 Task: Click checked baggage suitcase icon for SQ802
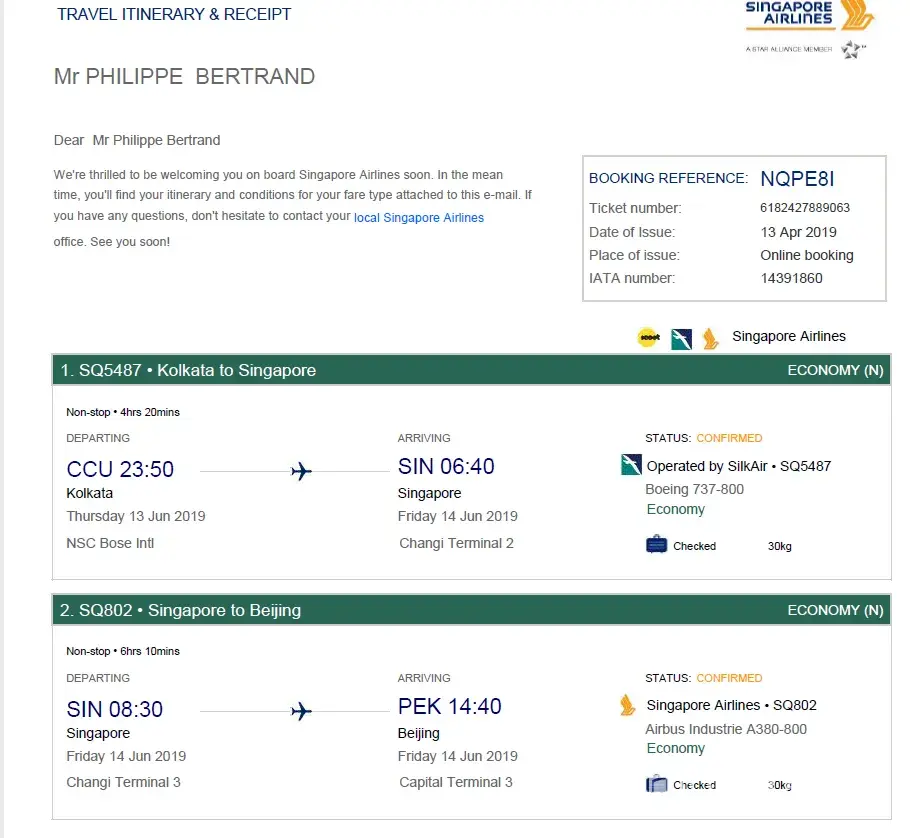(656, 784)
